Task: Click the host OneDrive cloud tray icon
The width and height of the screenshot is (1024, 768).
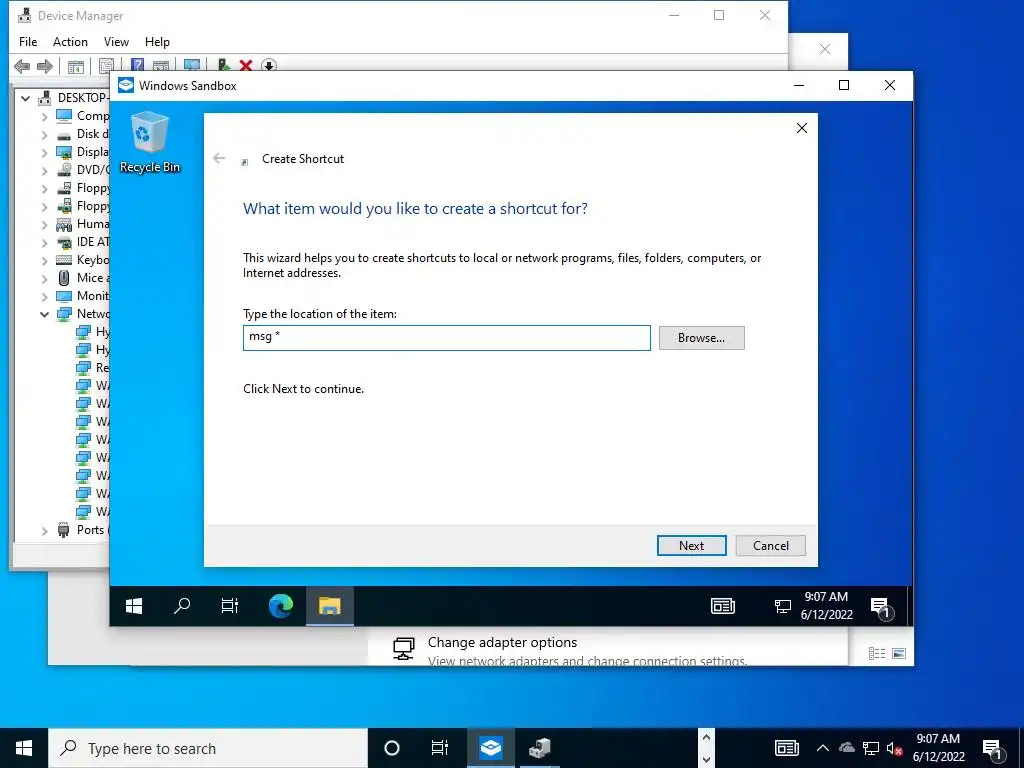Action: pyautogui.click(x=846, y=748)
